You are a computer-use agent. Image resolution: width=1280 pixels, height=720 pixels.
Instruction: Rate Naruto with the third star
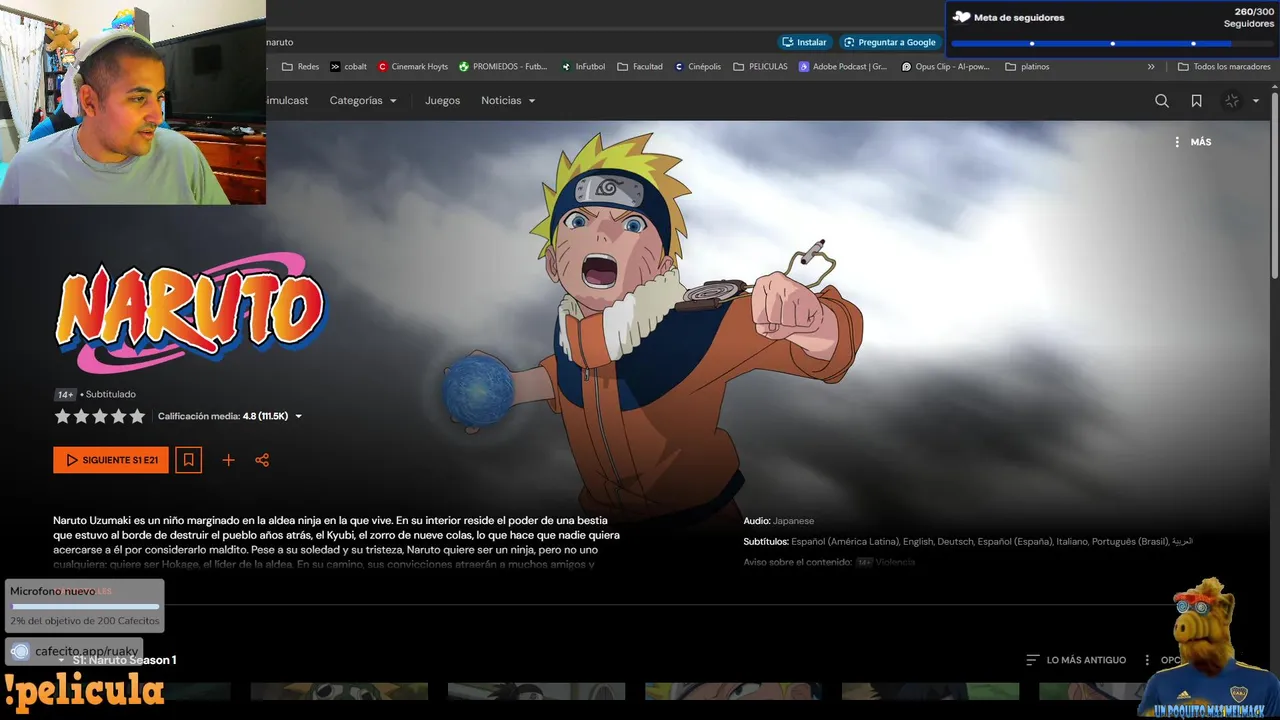100,416
